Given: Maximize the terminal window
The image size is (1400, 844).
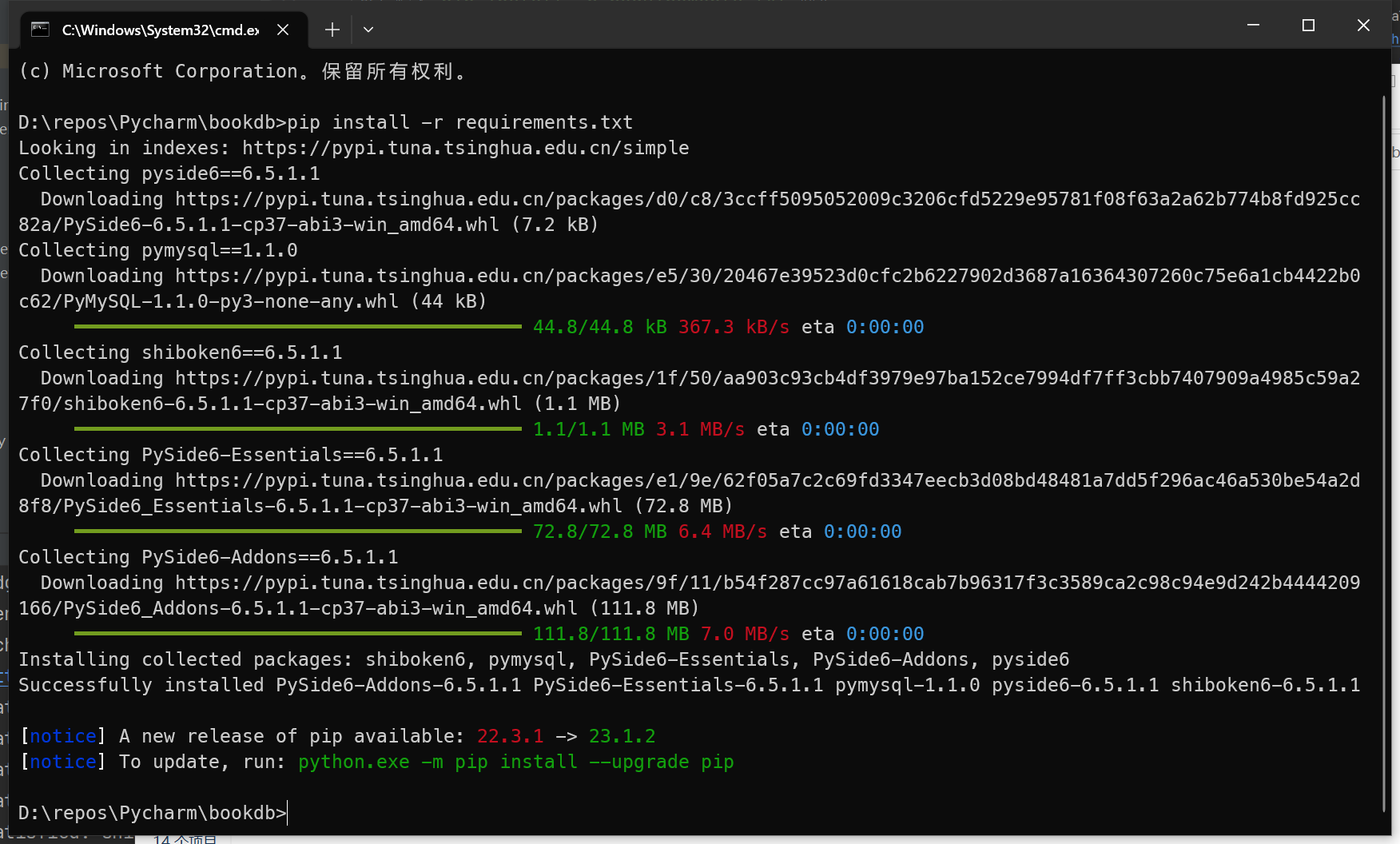Looking at the screenshot, I should coord(1308,26).
